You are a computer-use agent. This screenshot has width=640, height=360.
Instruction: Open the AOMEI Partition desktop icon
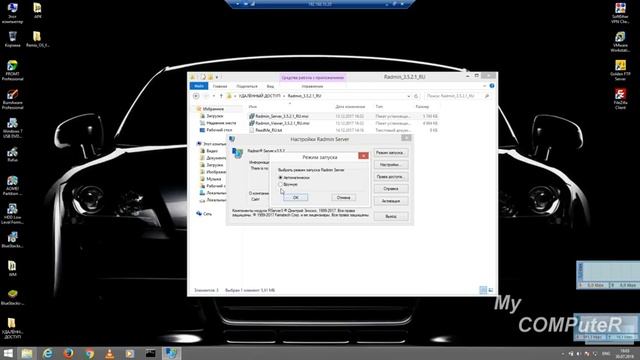tap(12, 186)
